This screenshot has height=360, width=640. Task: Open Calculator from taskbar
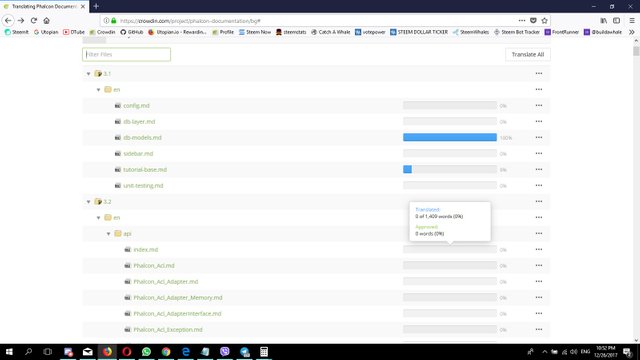pos(264,351)
